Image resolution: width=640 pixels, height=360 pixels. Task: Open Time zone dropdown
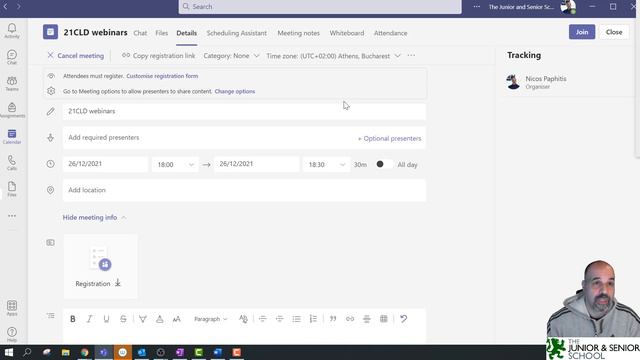click(x=333, y=56)
